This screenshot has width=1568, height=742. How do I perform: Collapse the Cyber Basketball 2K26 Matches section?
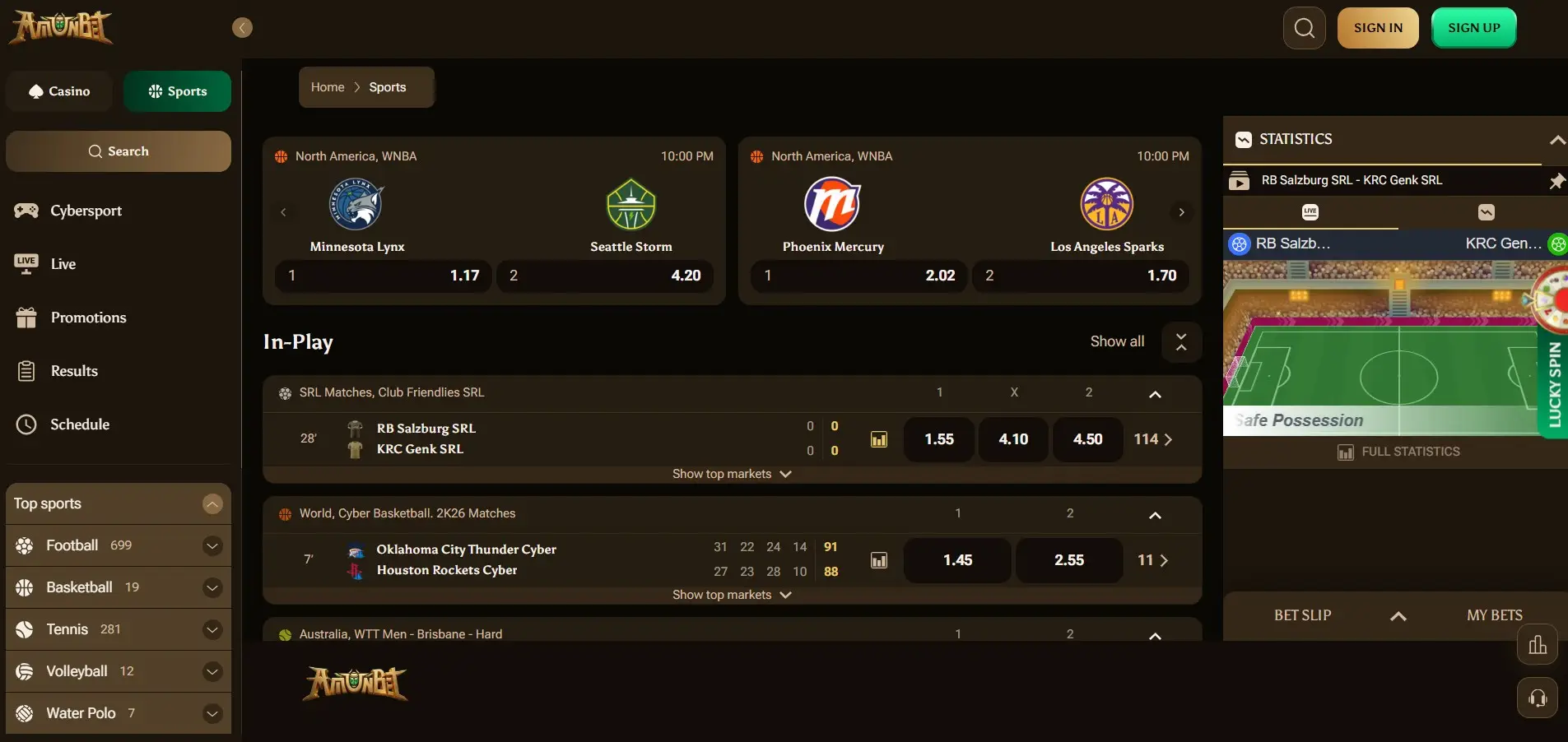click(x=1155, y=515)
